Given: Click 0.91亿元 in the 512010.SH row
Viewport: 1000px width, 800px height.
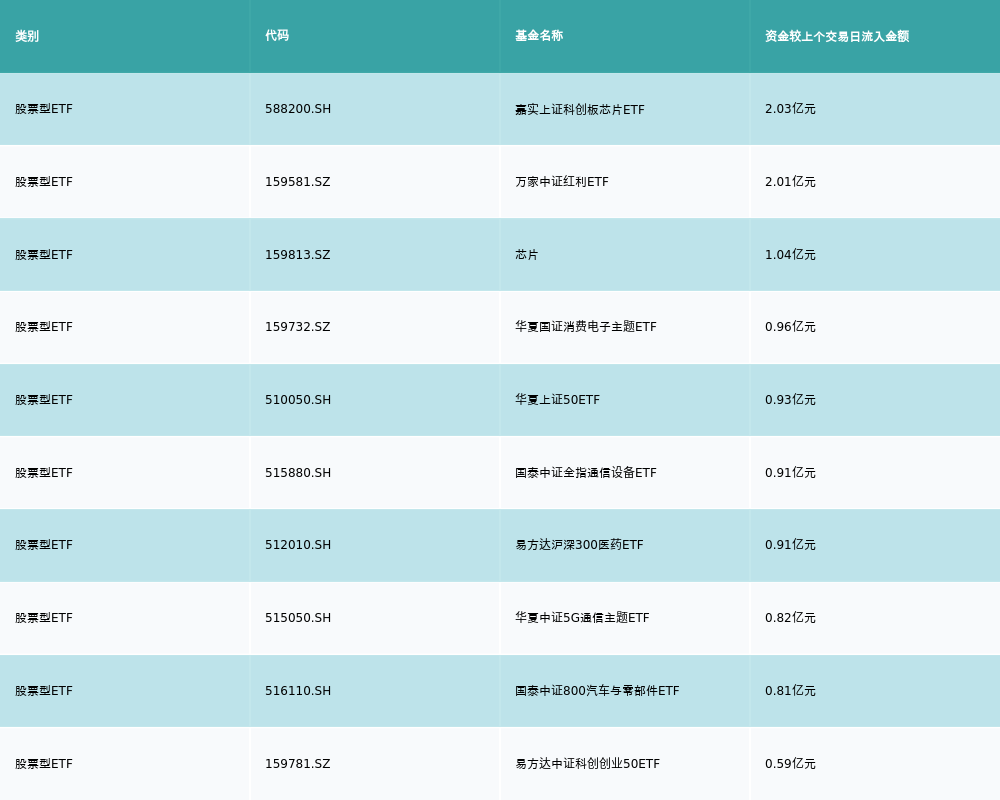Looking at the screenshot, I should pyautogui.click(x=790, y=545).
